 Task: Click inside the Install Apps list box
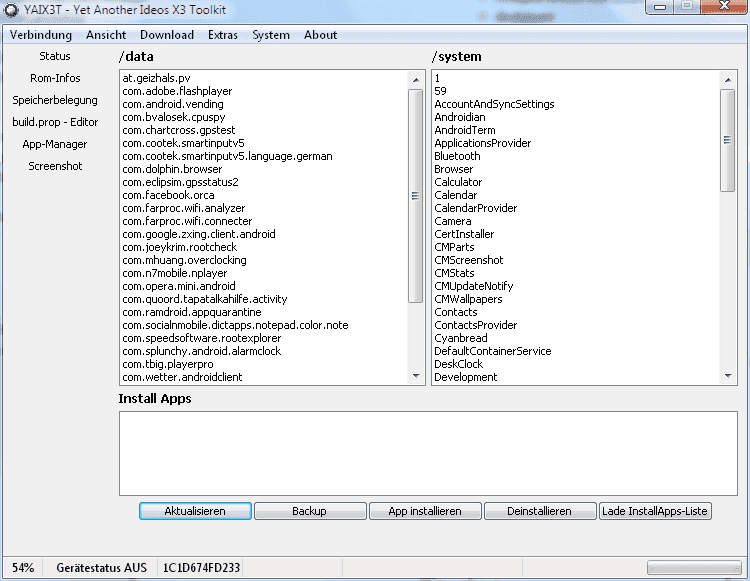(428, 453)
